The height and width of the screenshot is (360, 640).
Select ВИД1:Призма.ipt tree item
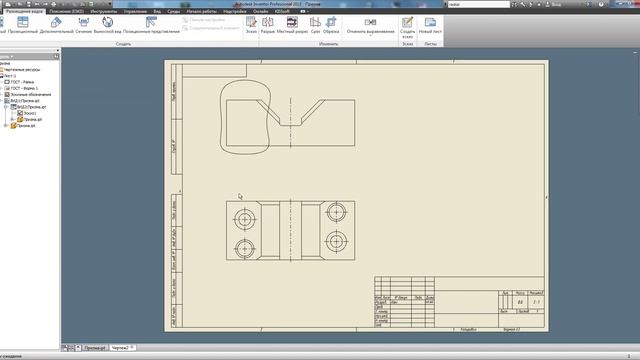click(x=22, y=101)
